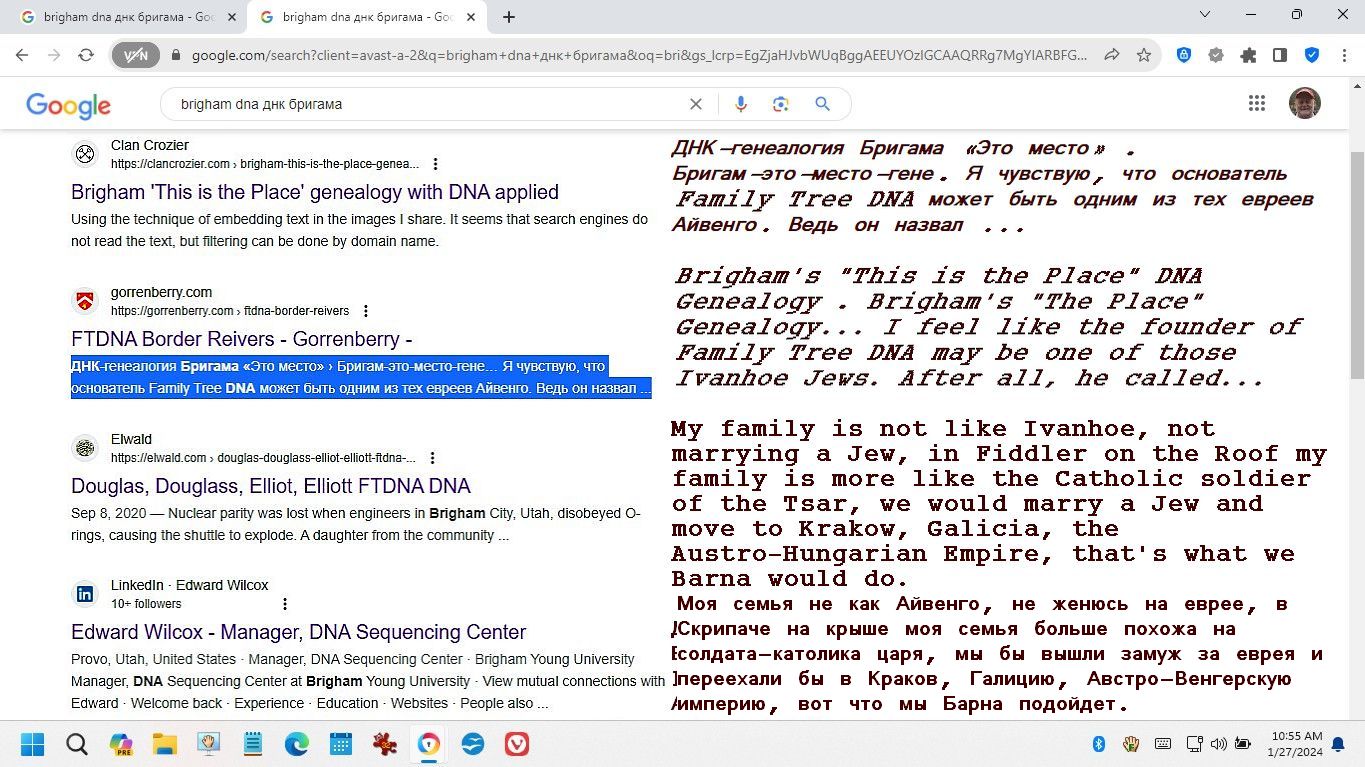This screenshot has height=767, width=1365.
Task: Open the blue padlock shield privacy extension
Action: [x=1184, y=56]
